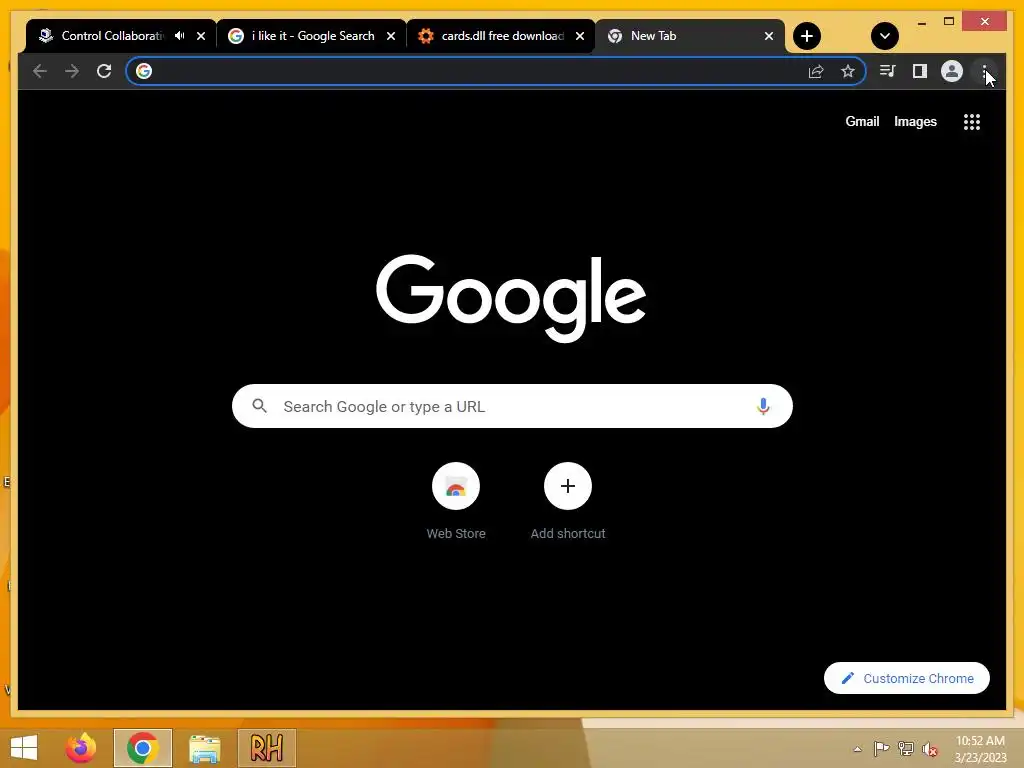This screenshot has height=768, width=1024.
Task: Close the Control Collaboration tab
Action: tap(201, 36)
